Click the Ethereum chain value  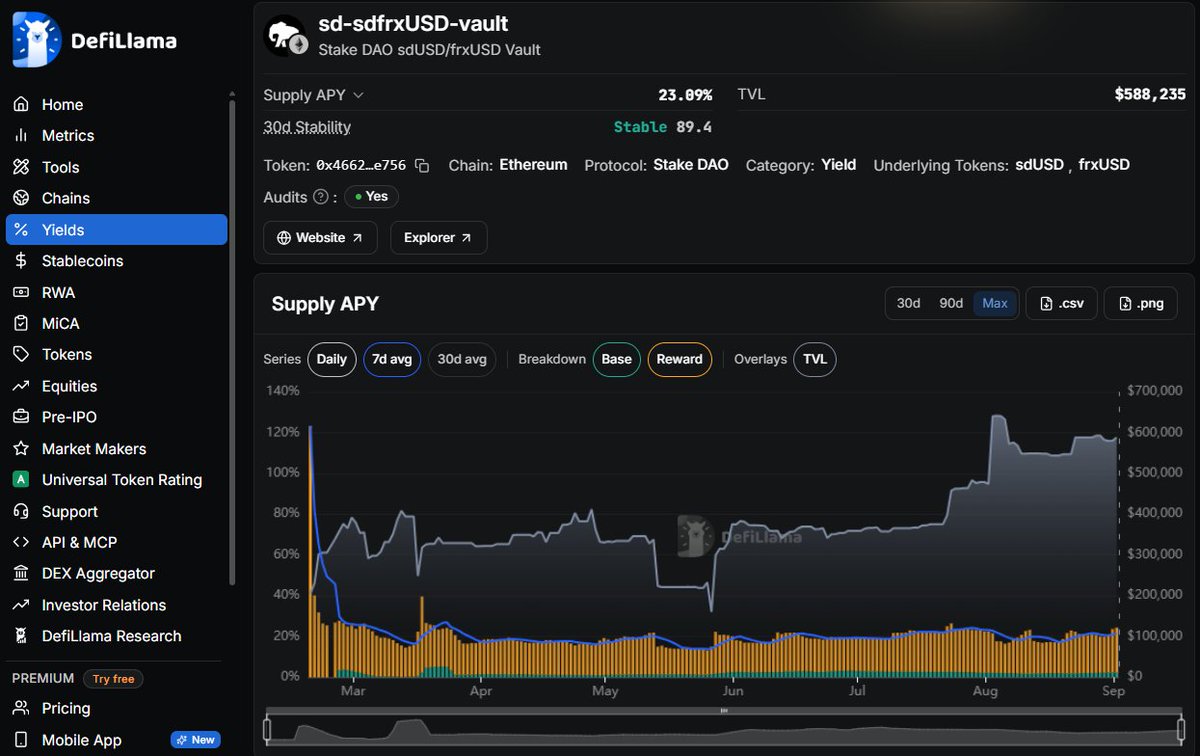click(533, 165)
